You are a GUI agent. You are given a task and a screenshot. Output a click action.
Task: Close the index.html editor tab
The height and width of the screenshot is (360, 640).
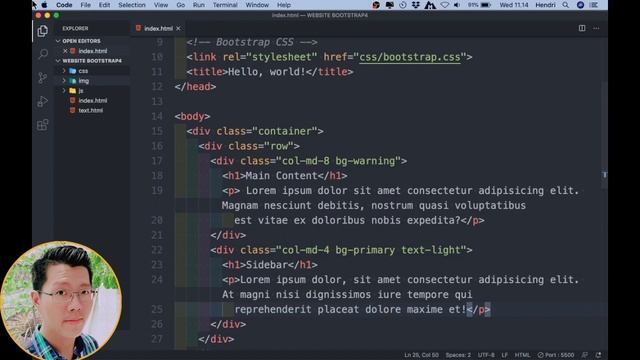[178, 29]
